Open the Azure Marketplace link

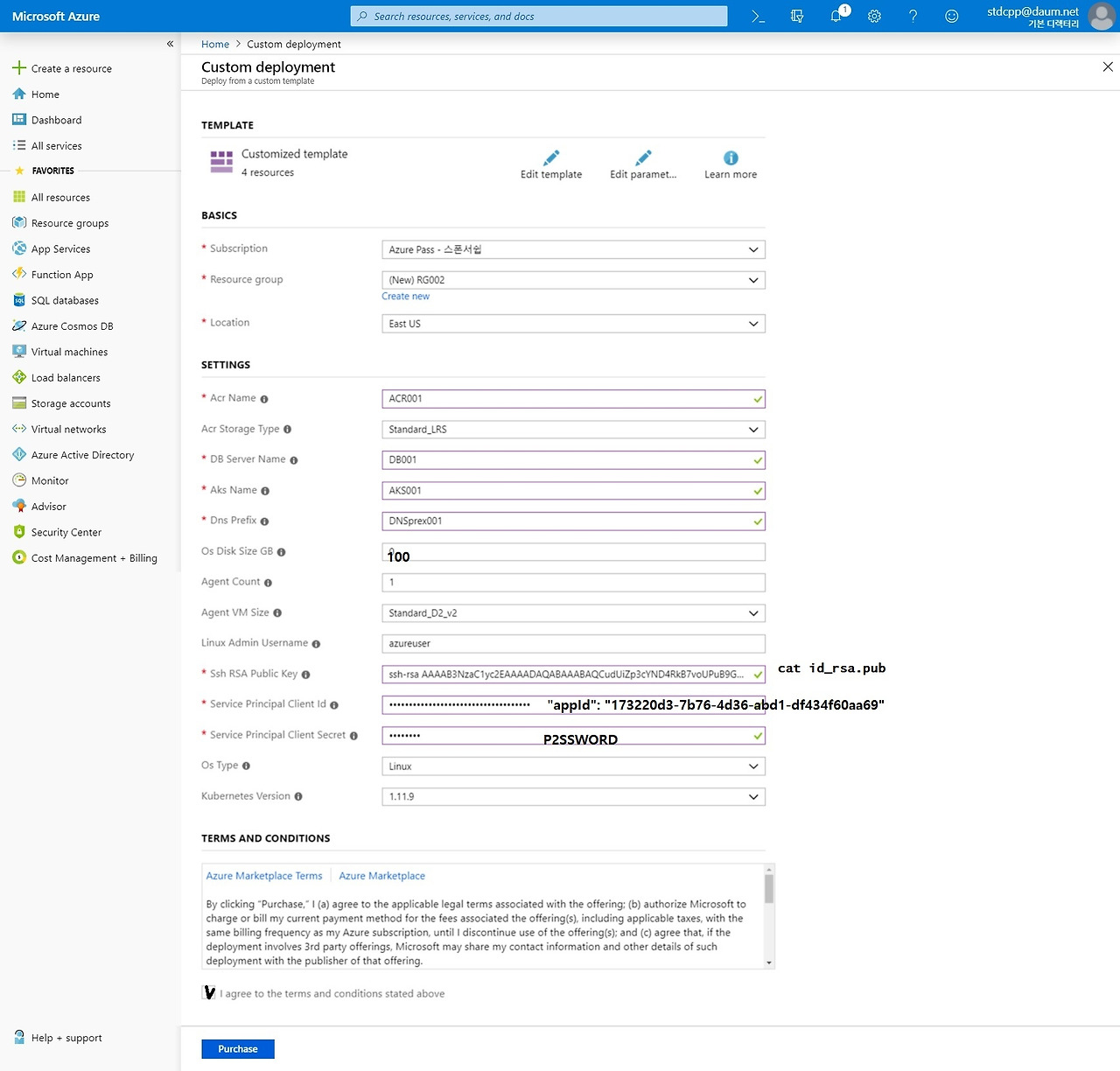click(x=381, y=876)
